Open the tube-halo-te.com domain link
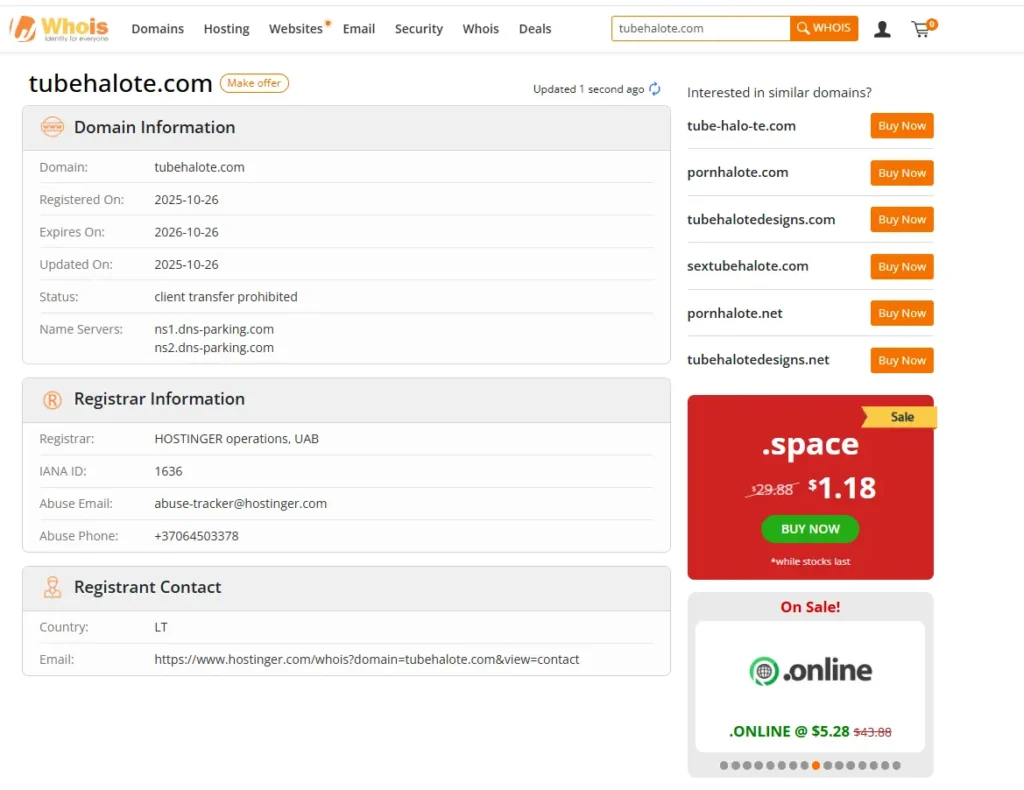Viewport: 1024px width, 790px height. [741, 125]
